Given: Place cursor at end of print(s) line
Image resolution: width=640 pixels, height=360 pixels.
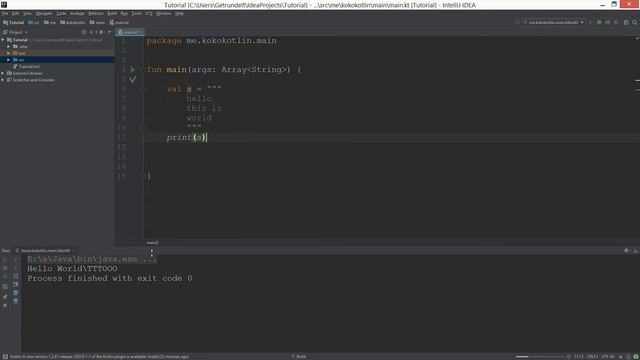Looking at the screenshot, I should click(x=208, y=138).
